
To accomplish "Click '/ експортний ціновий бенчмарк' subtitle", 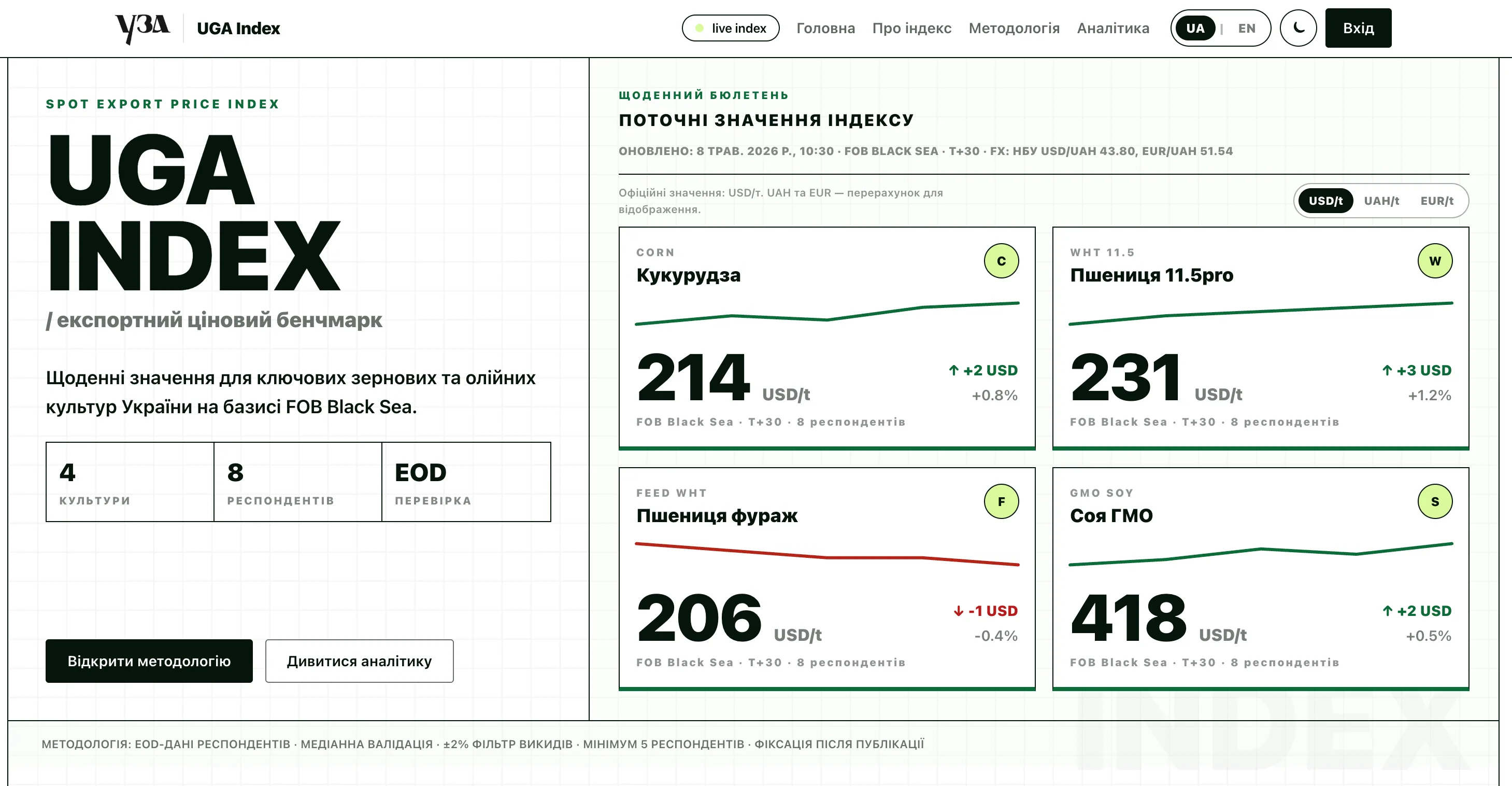I will click(x=214, y=320).
